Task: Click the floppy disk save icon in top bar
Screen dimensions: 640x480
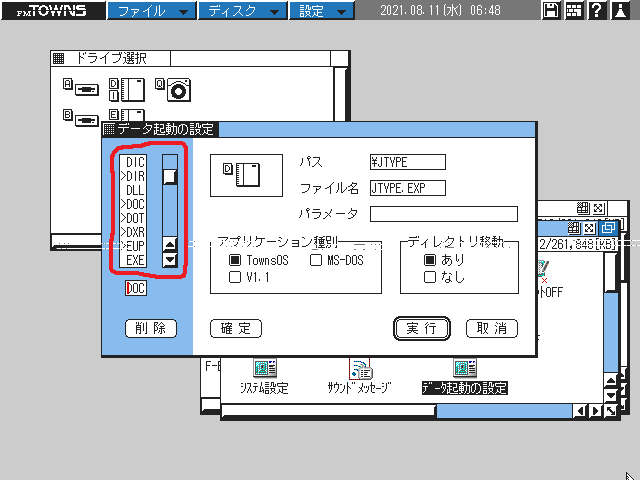Action: [551, 10]
